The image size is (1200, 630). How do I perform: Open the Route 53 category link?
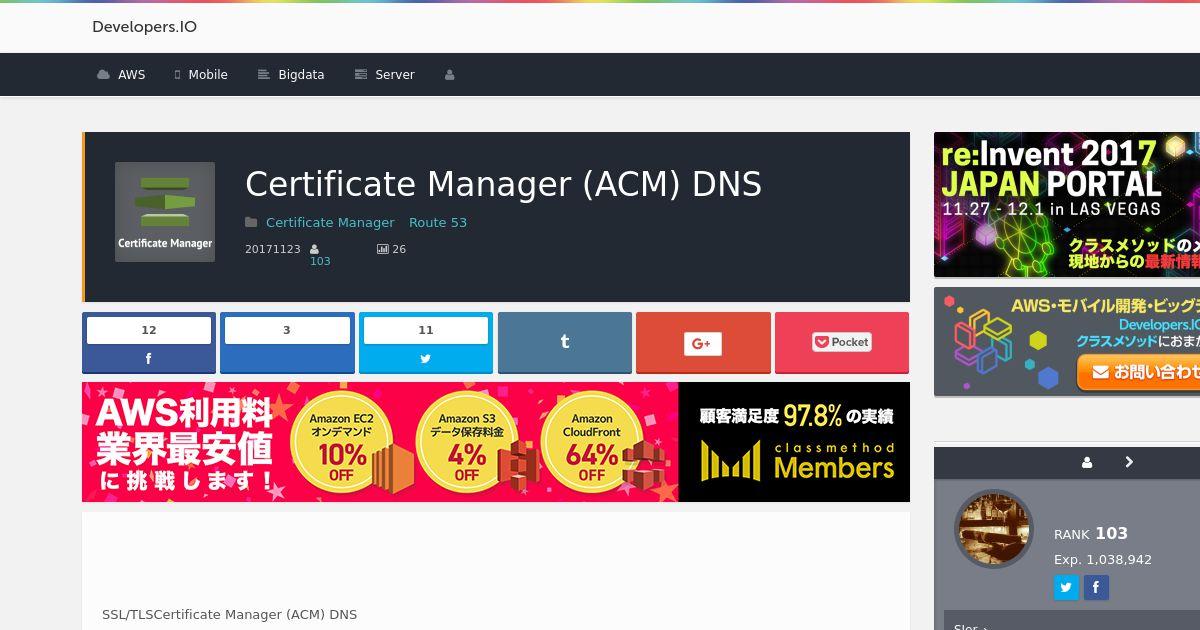tap(438, 222)
